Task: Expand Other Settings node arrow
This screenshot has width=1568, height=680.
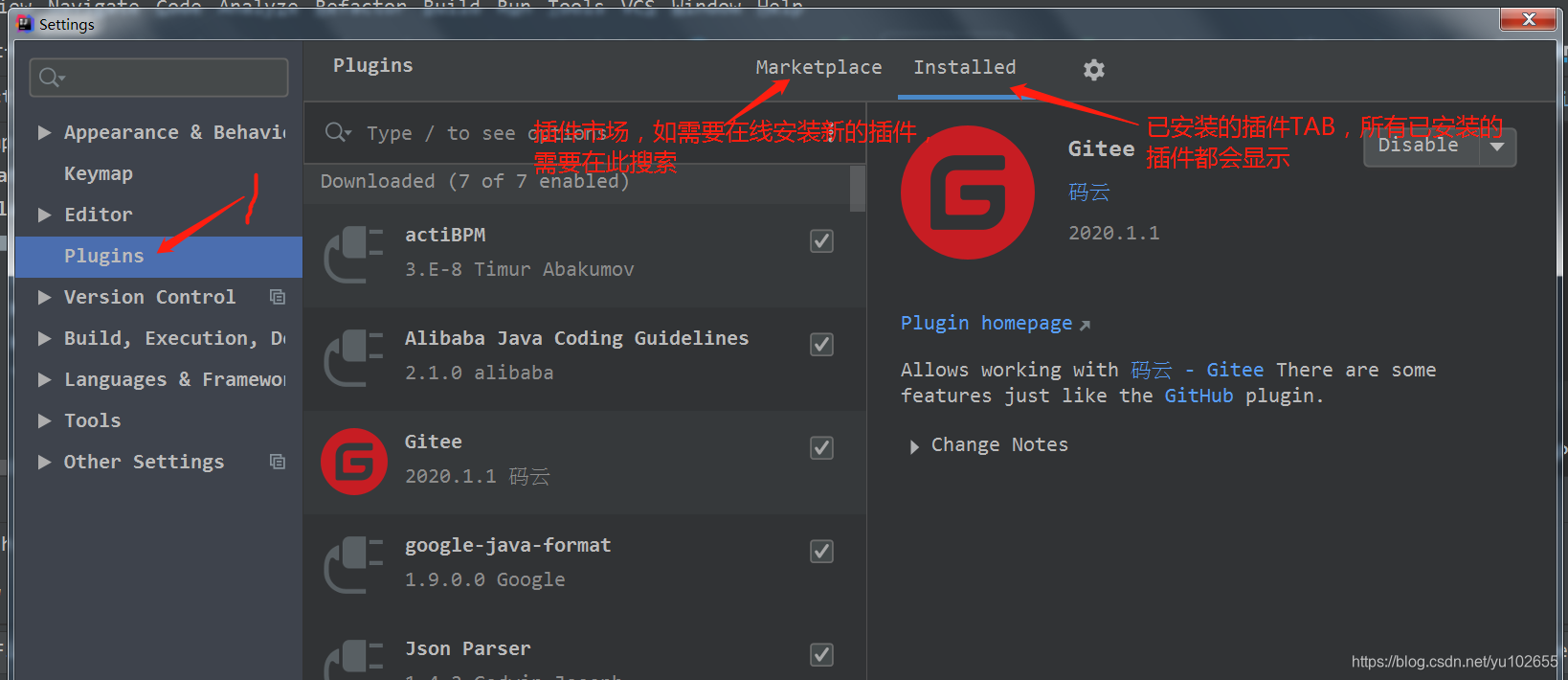Action: click(44, 462)
